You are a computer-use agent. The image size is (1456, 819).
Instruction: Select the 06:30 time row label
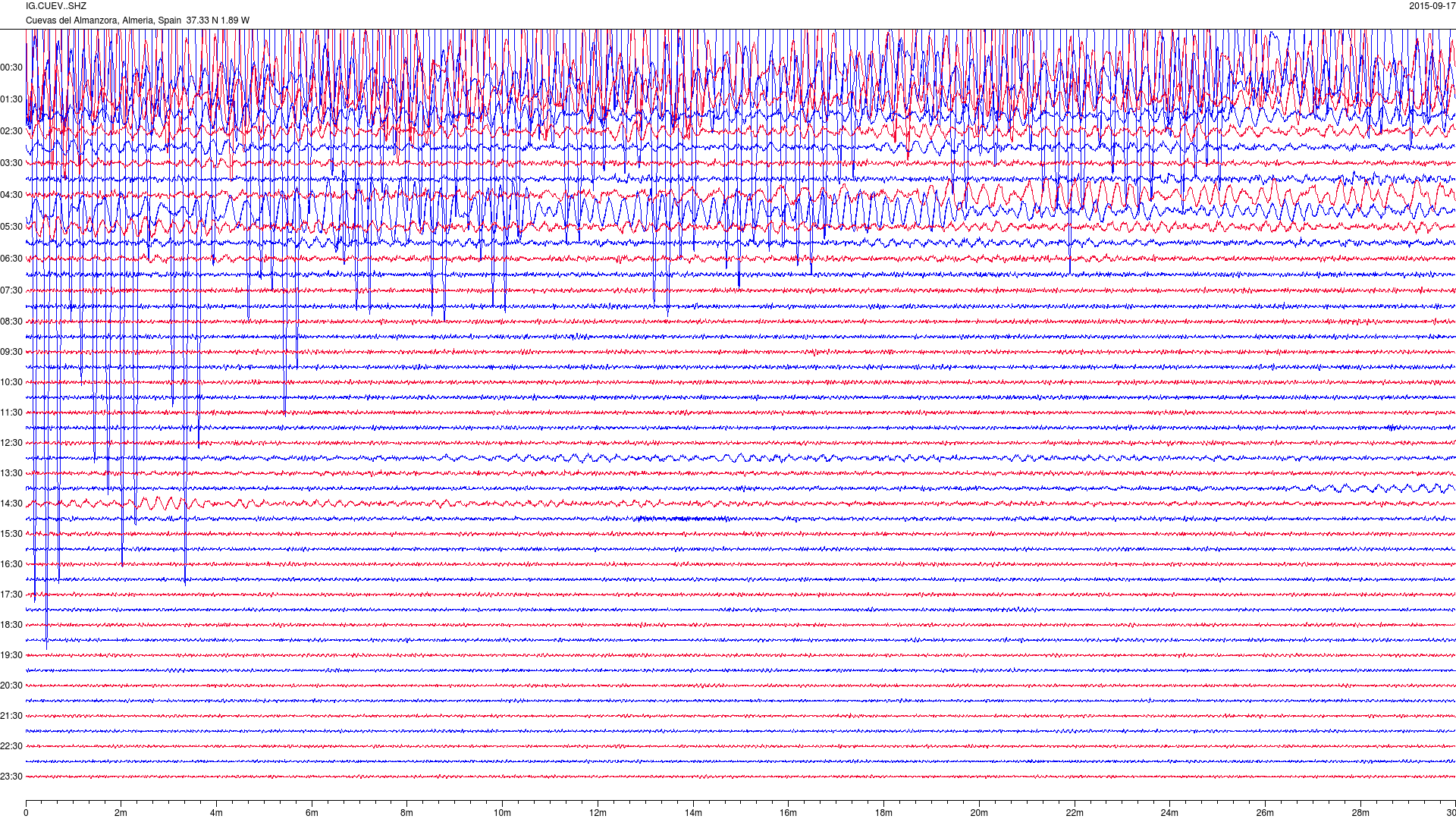11,259
